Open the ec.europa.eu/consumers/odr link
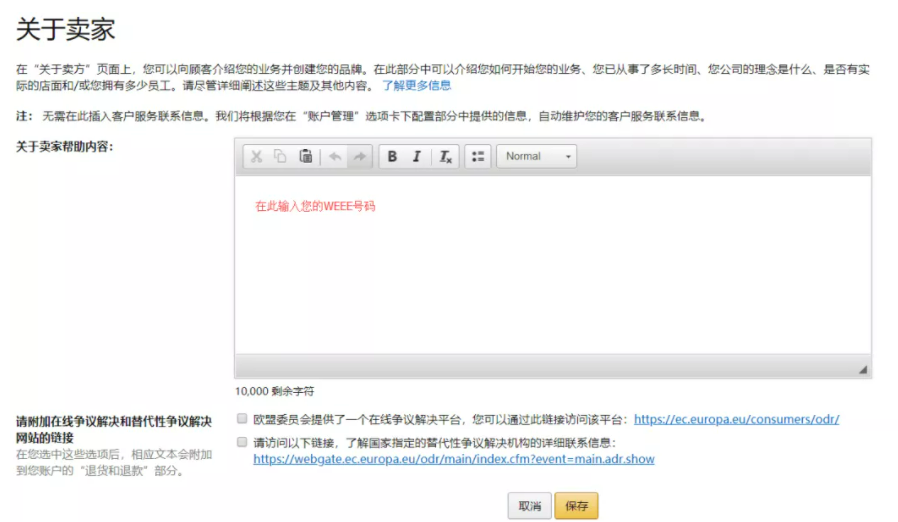The height and width of the screenshot is (522, 898). click(736, 419)
